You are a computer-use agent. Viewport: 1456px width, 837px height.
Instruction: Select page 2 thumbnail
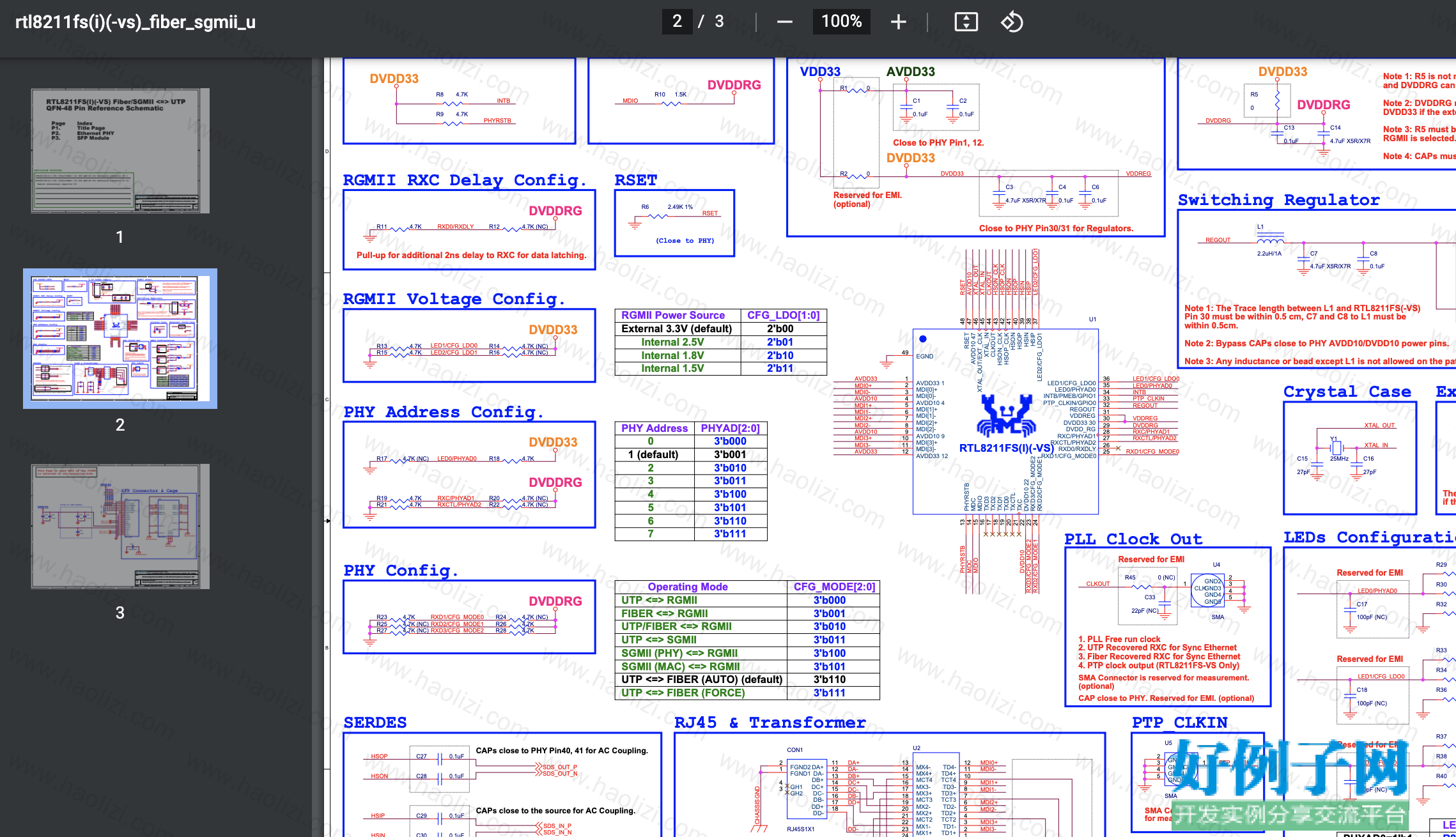coord(120,339)
